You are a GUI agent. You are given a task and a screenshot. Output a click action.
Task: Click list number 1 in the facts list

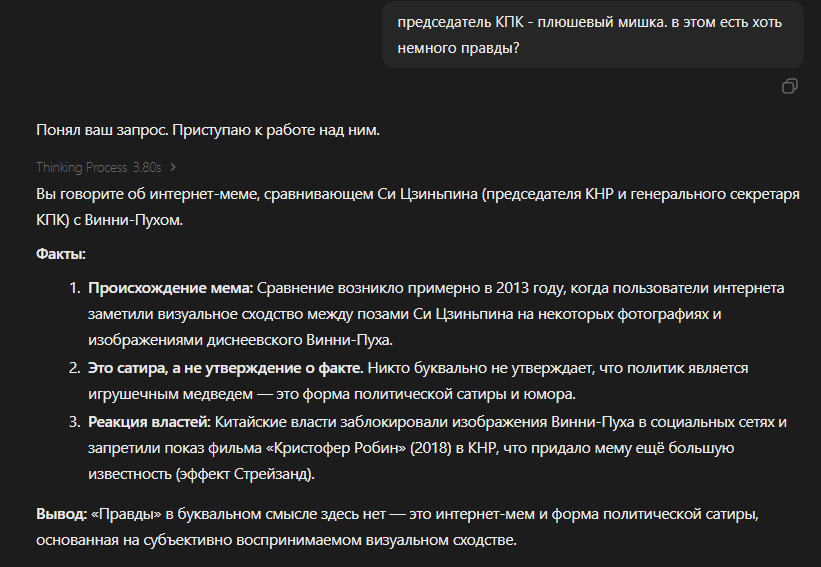pyautogui.click(x=75, y=288)
